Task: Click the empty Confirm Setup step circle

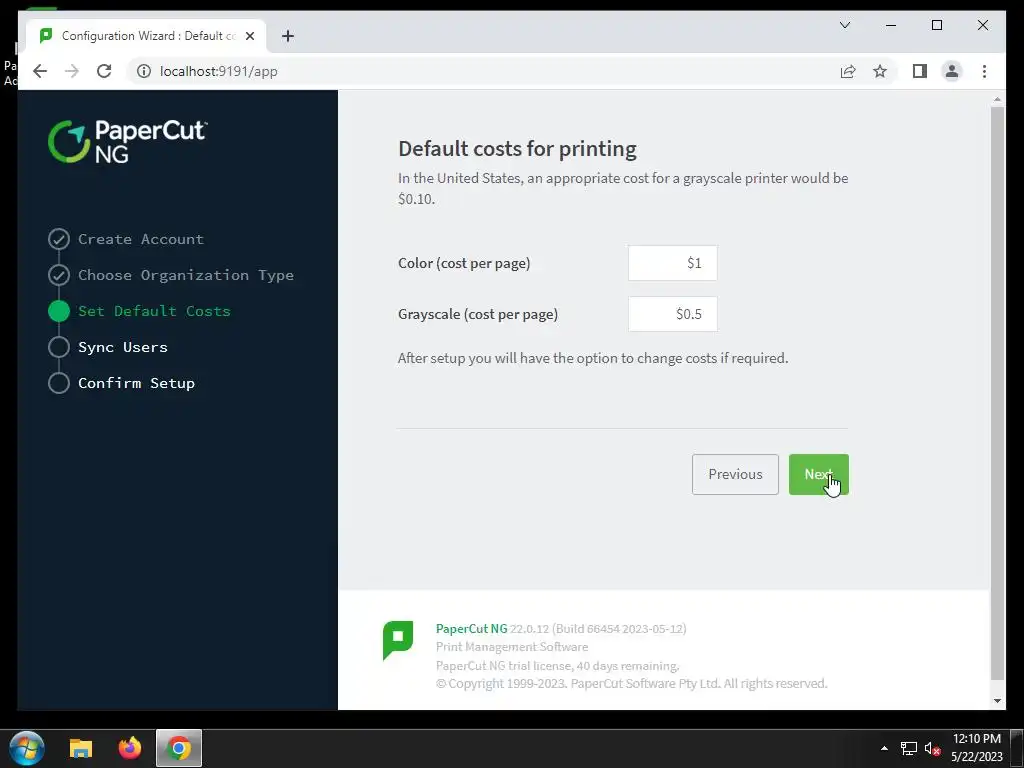Action: pos(59,383)
